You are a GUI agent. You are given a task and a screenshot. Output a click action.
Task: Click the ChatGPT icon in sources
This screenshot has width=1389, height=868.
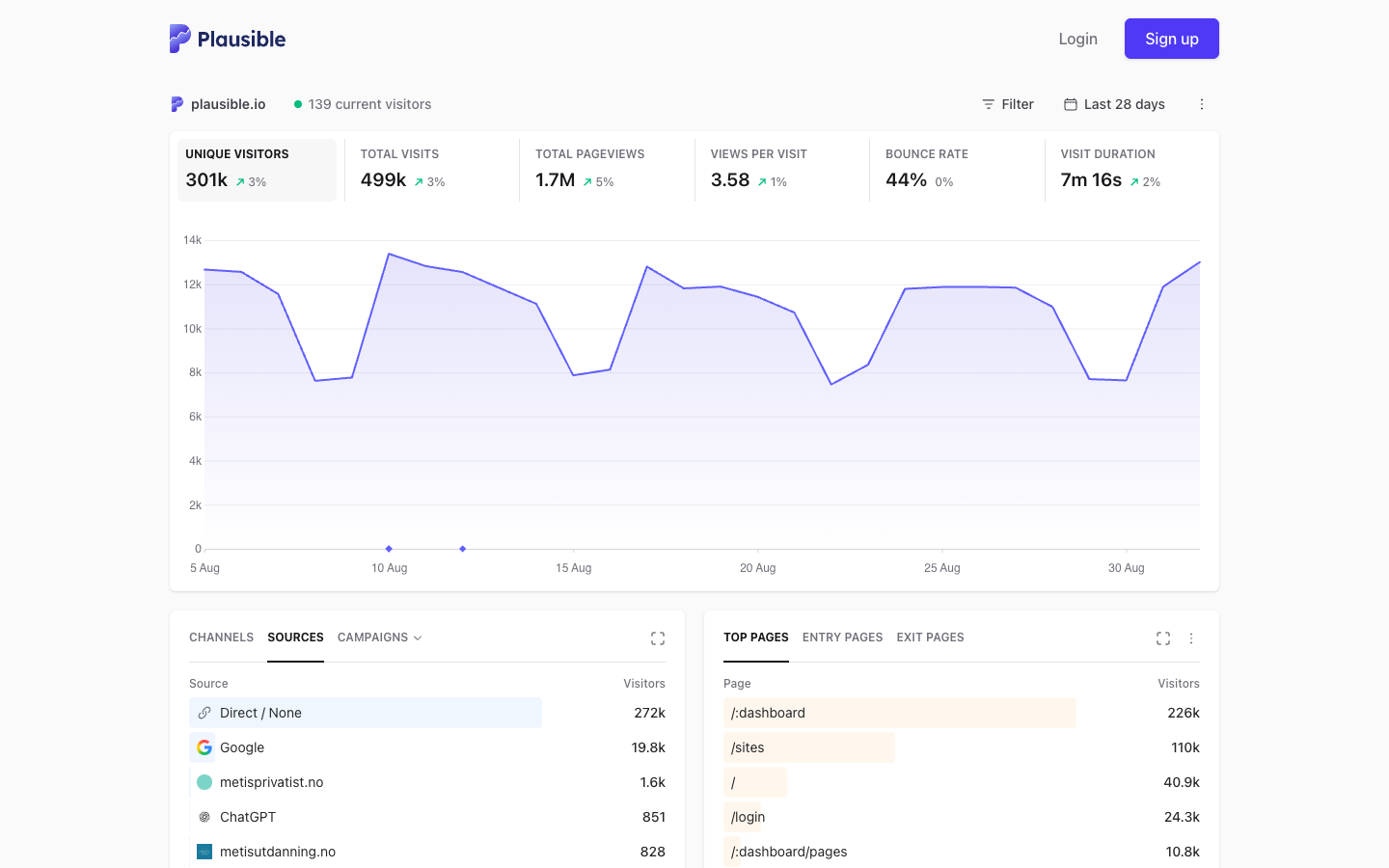(204, 817)
